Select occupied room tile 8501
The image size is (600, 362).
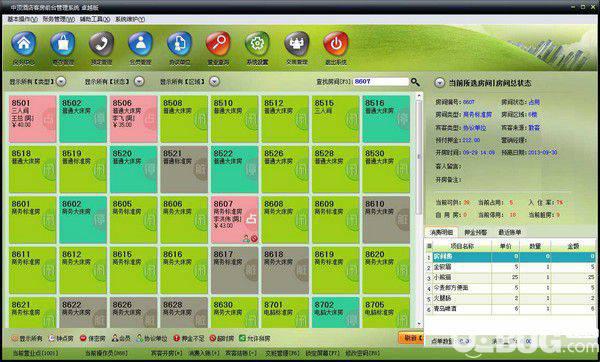tap(33, 119)
